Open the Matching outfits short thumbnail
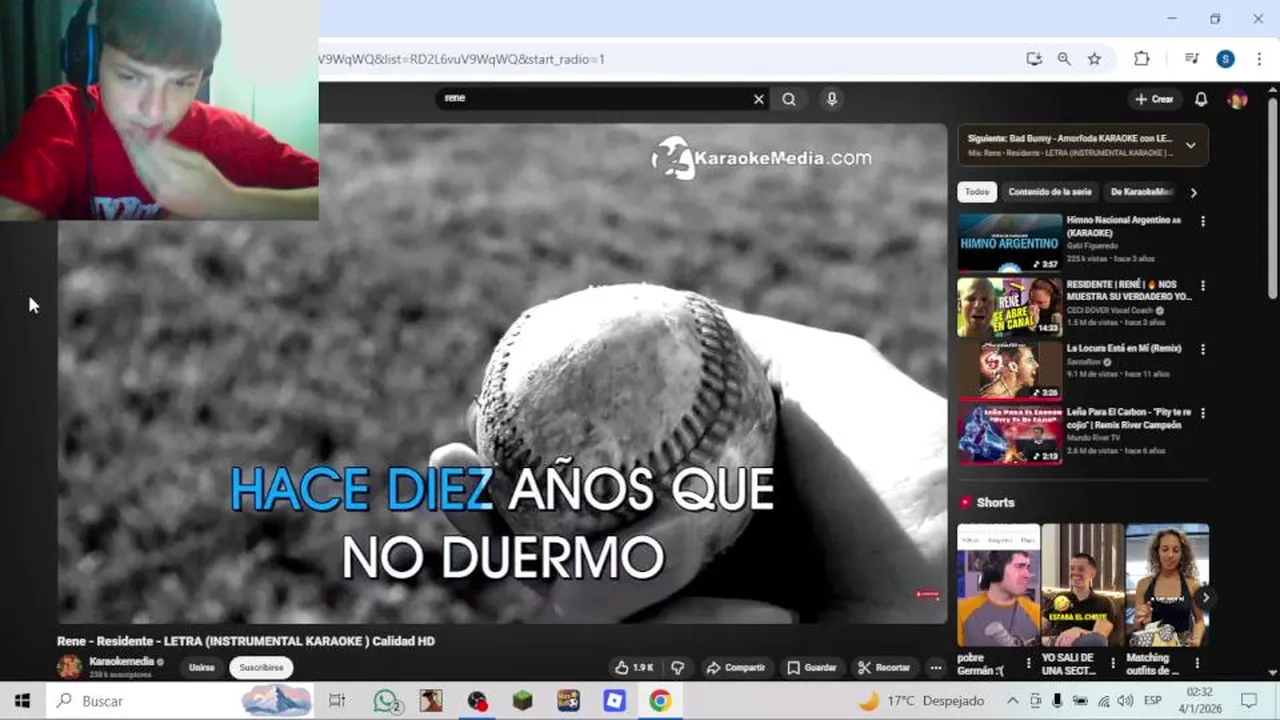1280x720 pixels. (1167, 585)
